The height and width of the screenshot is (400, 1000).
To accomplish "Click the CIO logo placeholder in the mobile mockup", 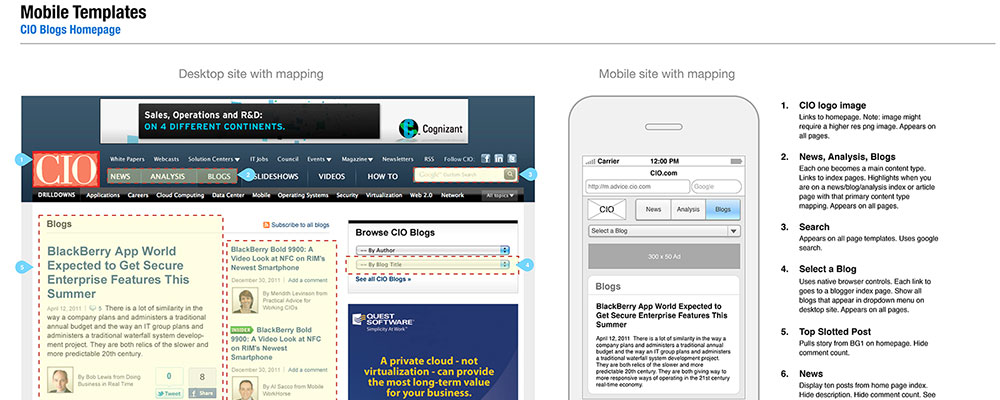I will [x=607, y=209].
